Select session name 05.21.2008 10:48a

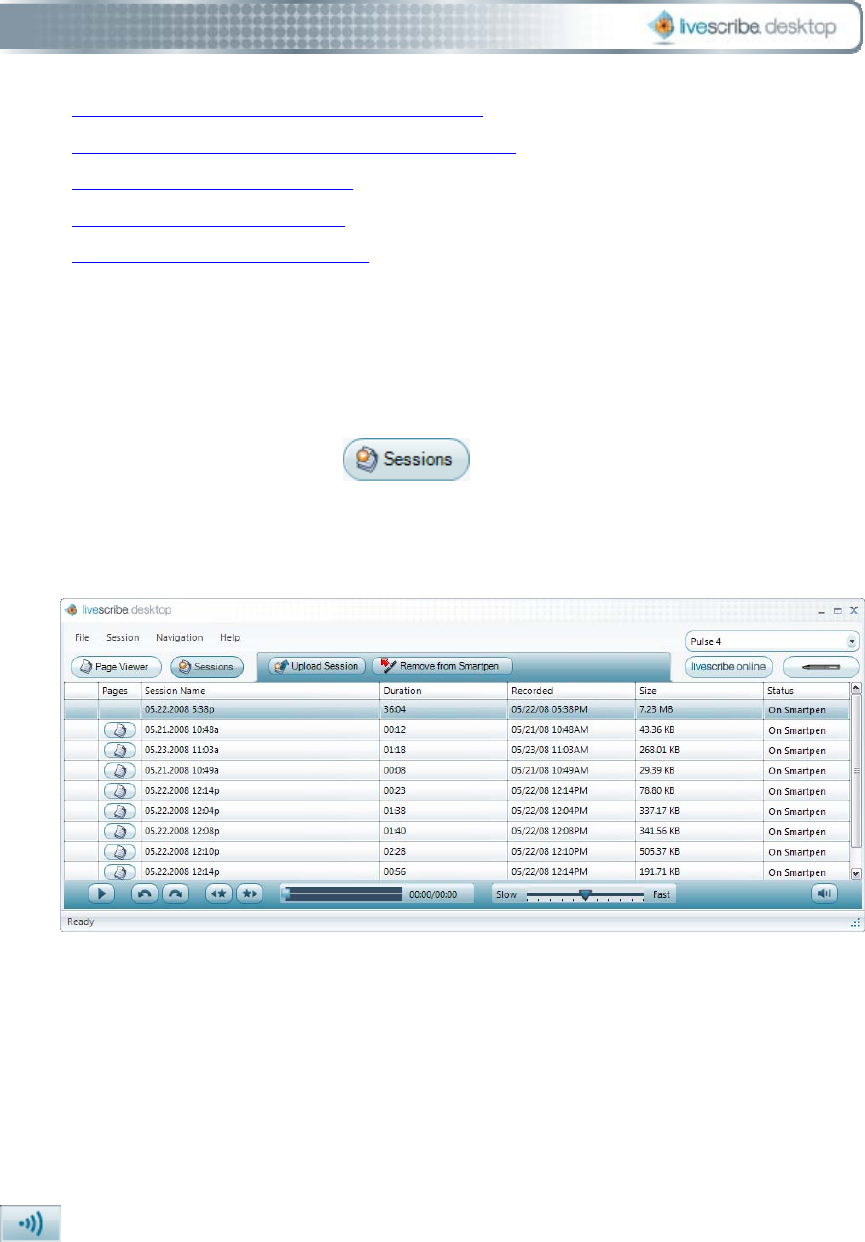coord(181,730)
